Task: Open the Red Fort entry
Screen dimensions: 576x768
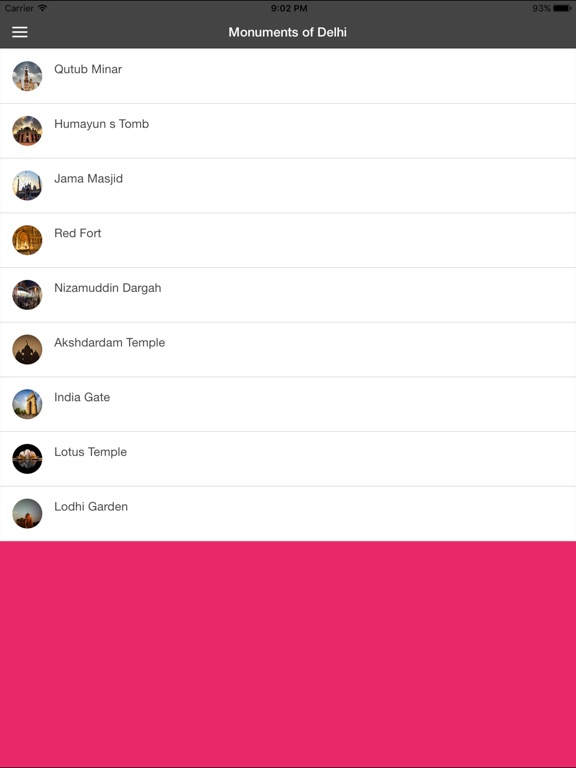Action: [288, 240]
